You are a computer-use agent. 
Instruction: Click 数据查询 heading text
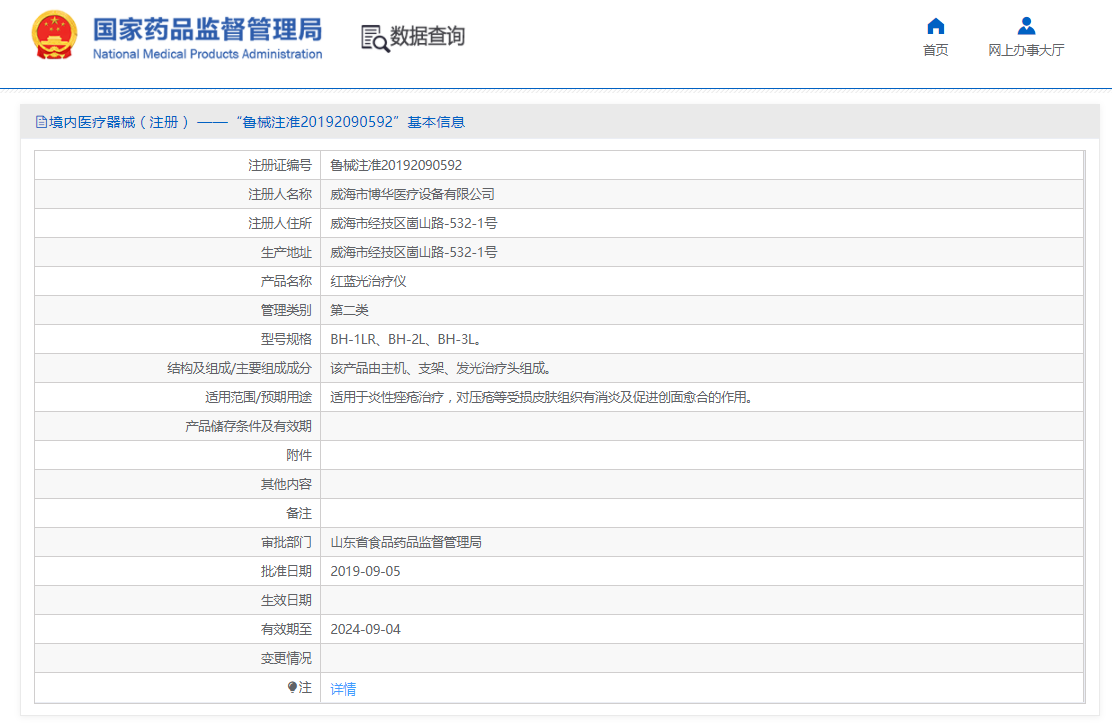point(428,35)
